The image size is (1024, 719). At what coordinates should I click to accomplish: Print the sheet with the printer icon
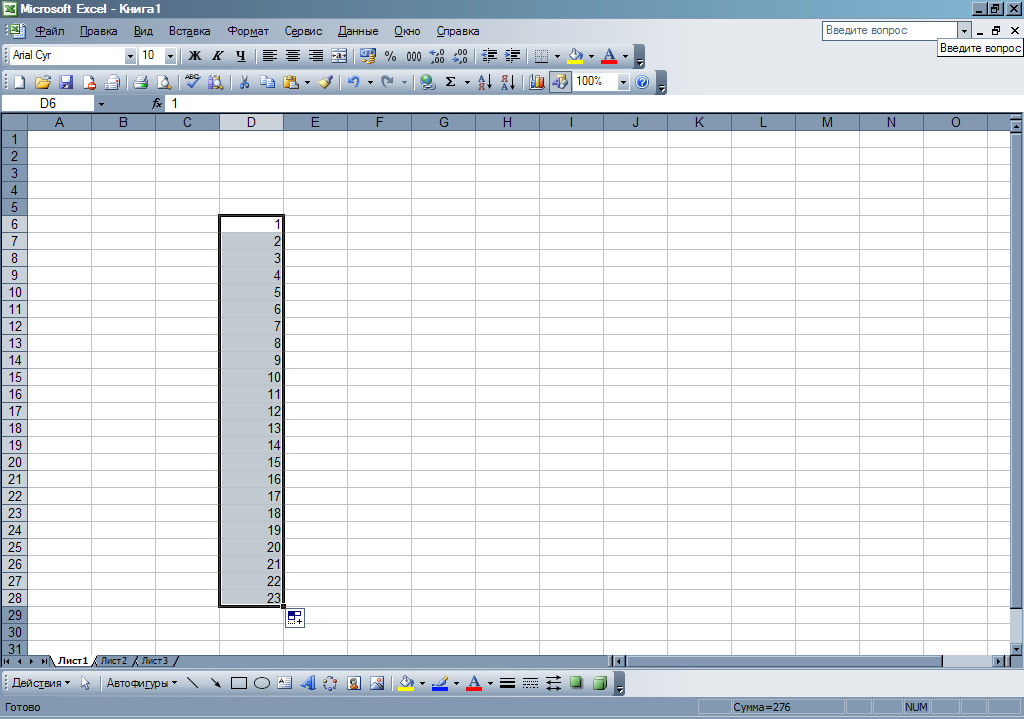coord(140,82)
